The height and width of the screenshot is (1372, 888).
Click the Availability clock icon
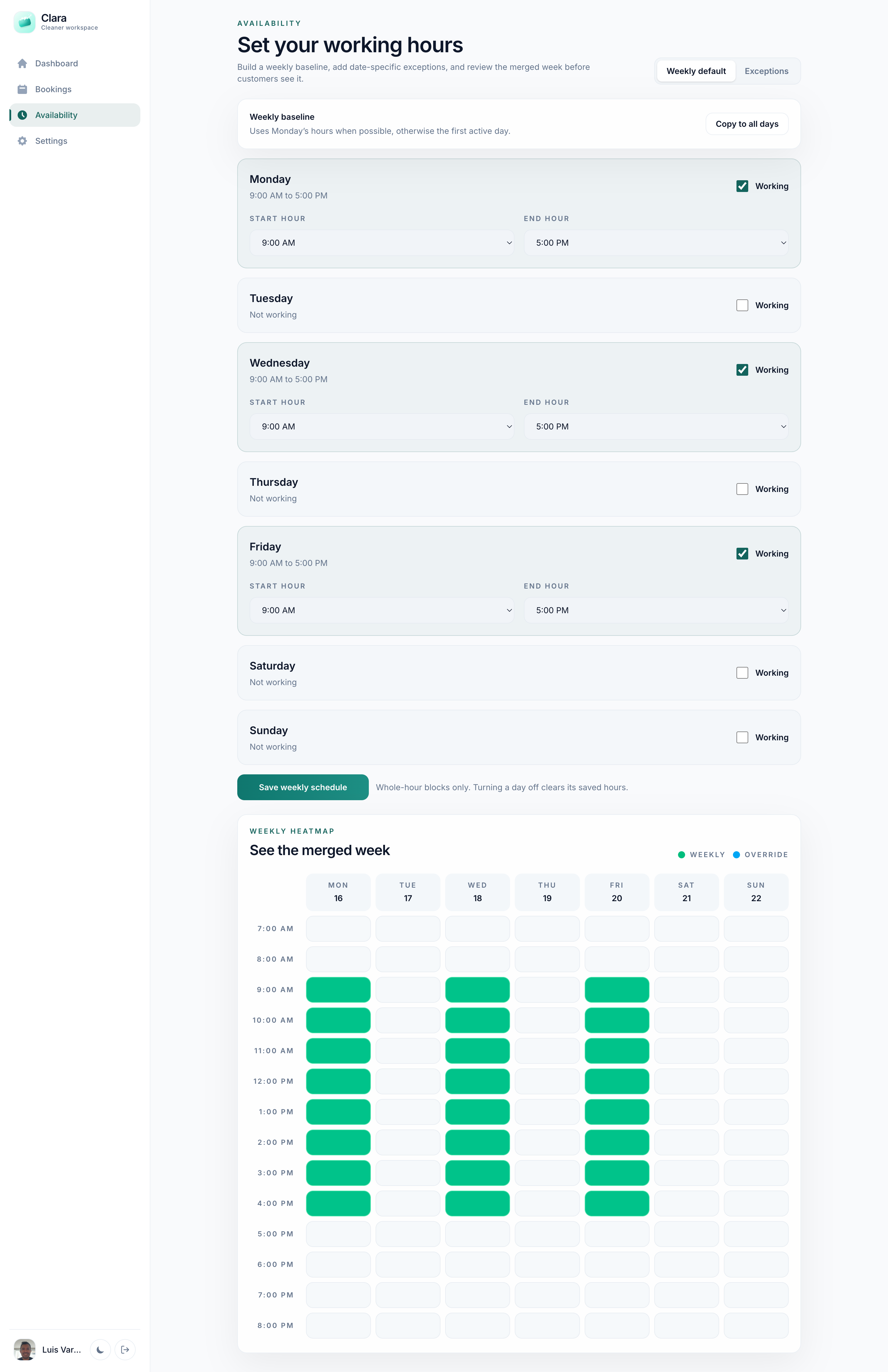[x=23, y=115]
